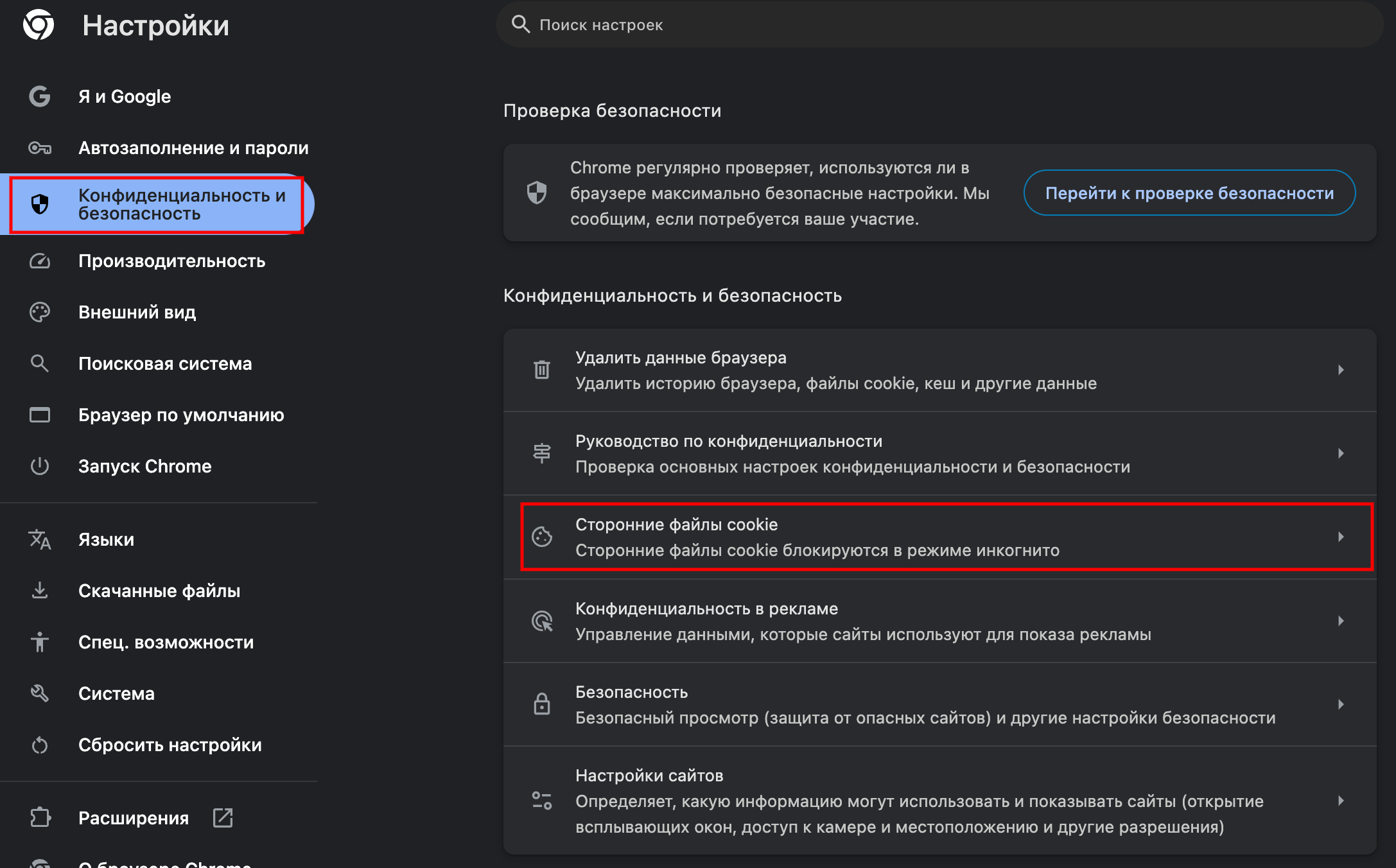Select Скачанные файлы in the sidebar
Viewport: 1396px width, 868px height.
[x=159, y=591]
